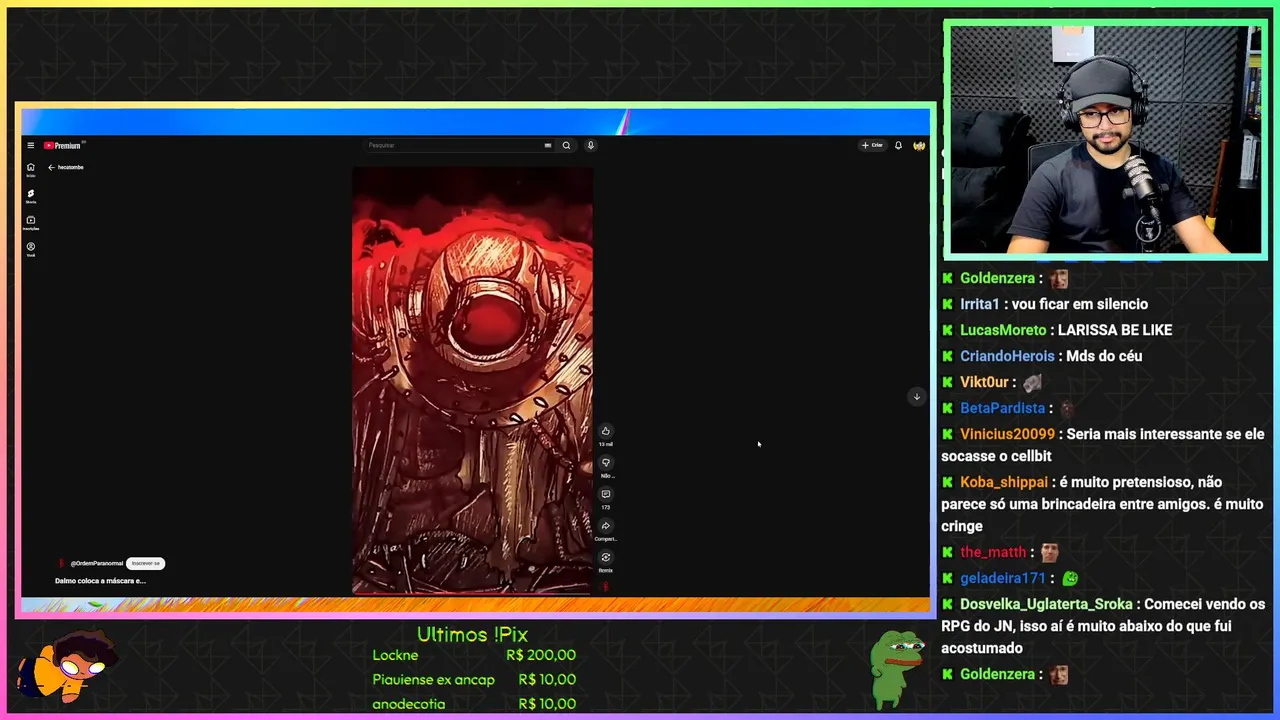Image resolution: width=1280 pixels, height=720 pixels.
Task: Click chat username Vinicius20099
Action: (1007, 434)
